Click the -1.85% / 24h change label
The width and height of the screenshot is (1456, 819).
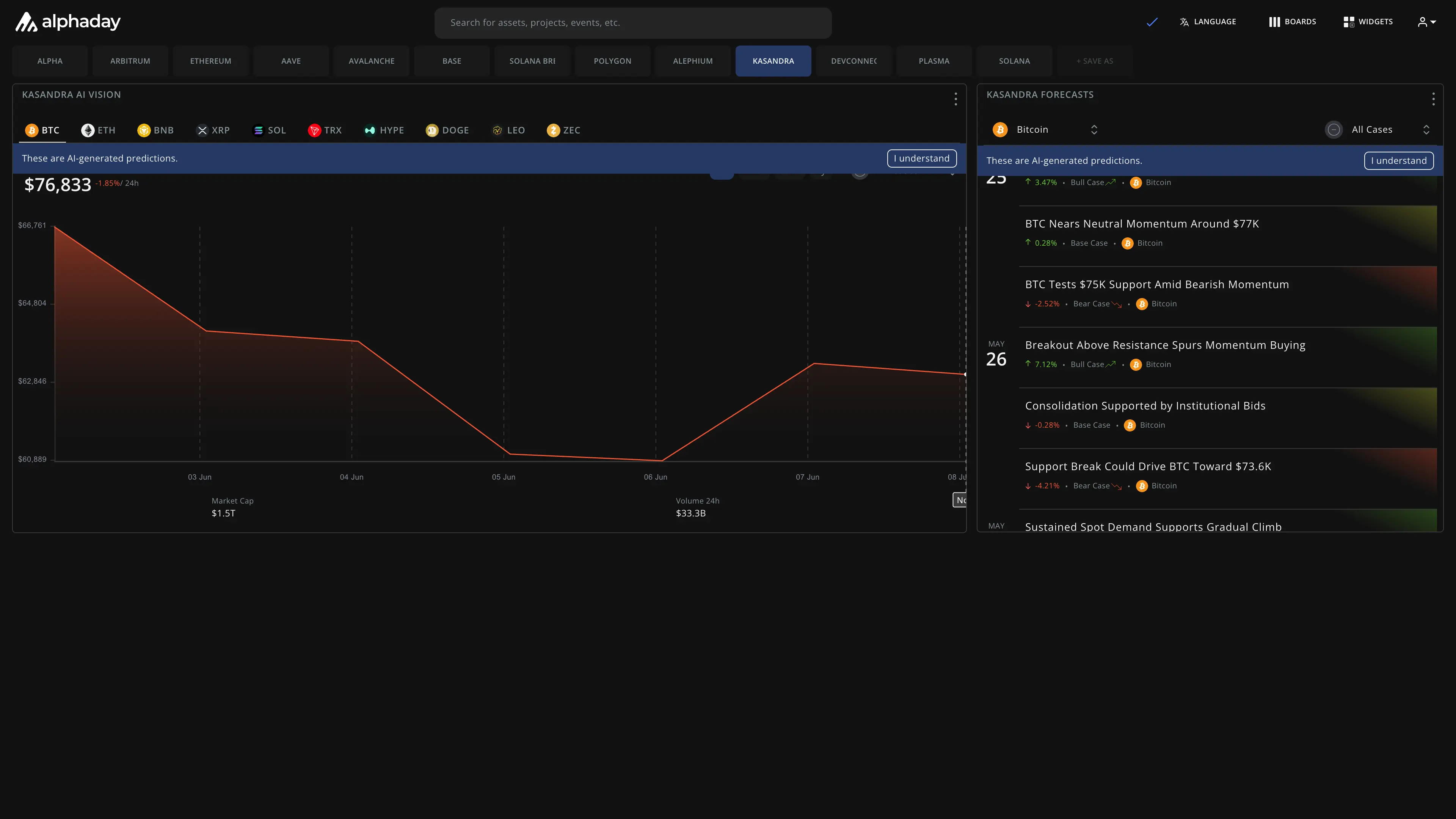[116, 183]
